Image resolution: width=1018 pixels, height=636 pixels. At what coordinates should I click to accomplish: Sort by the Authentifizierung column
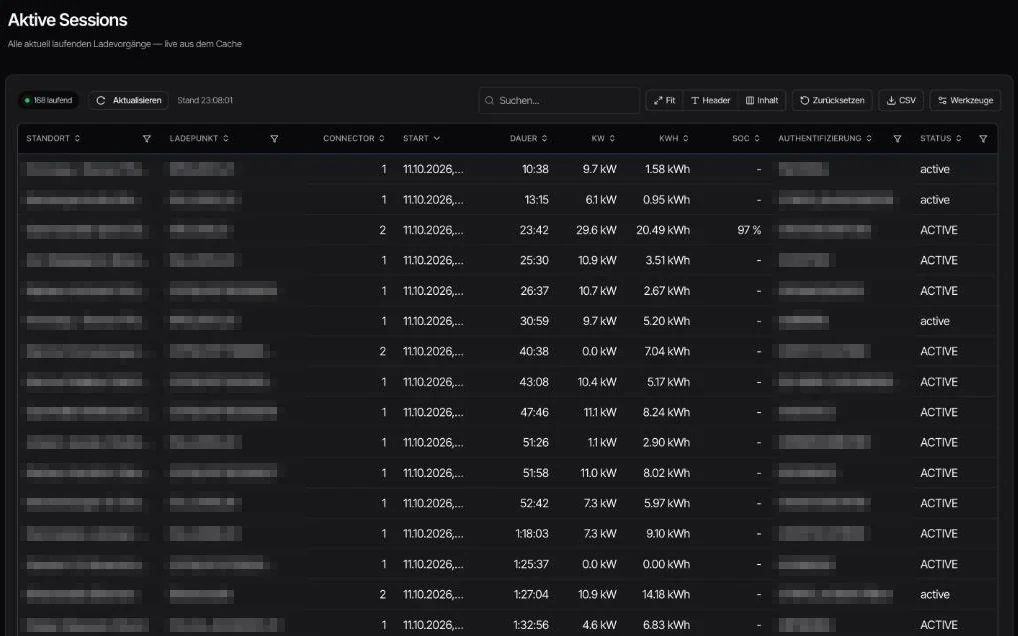pyautogui.click(x=825, y=138)
